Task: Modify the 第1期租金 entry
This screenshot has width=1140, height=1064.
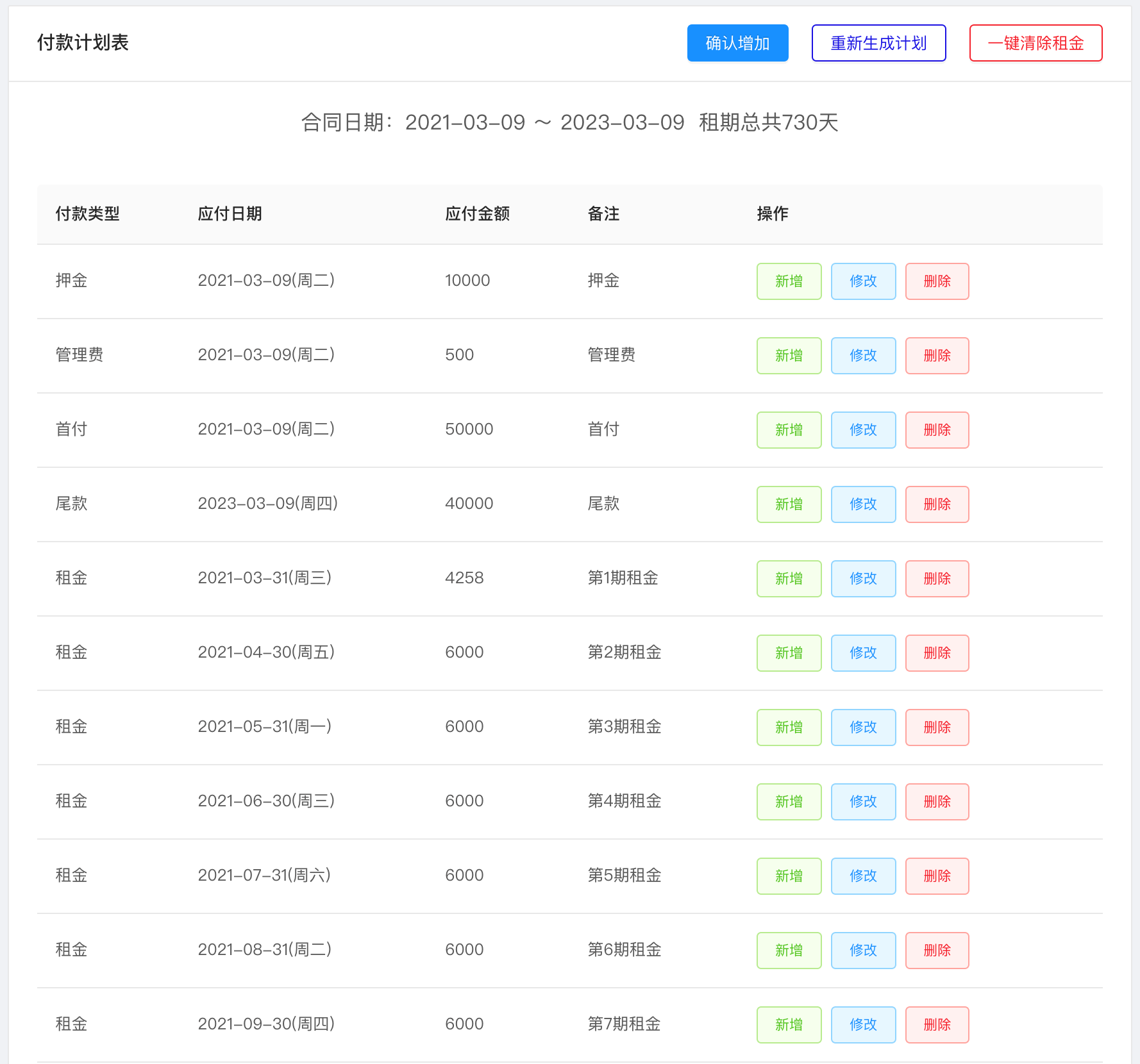Action: 863,579
